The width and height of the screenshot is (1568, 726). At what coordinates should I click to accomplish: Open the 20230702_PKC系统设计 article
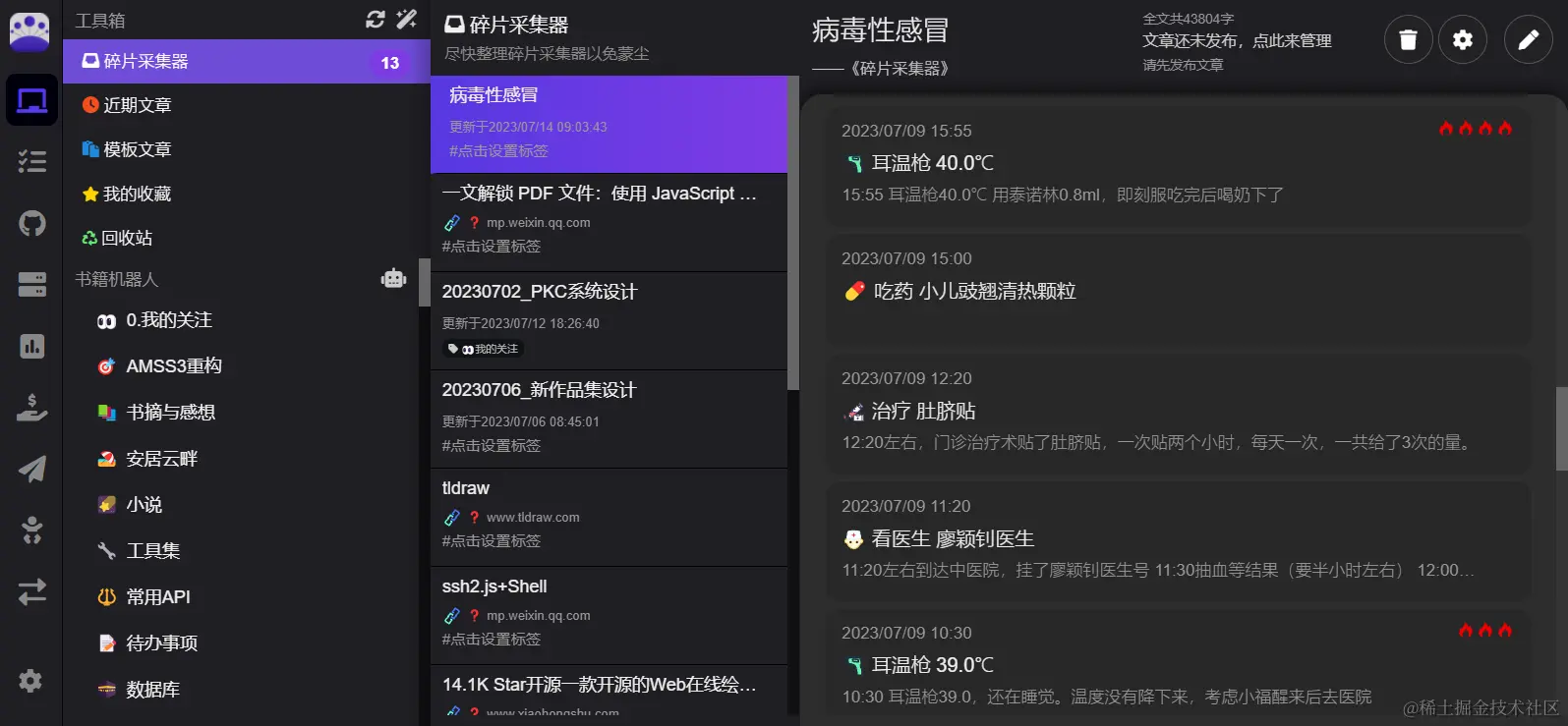pos(609,320)
